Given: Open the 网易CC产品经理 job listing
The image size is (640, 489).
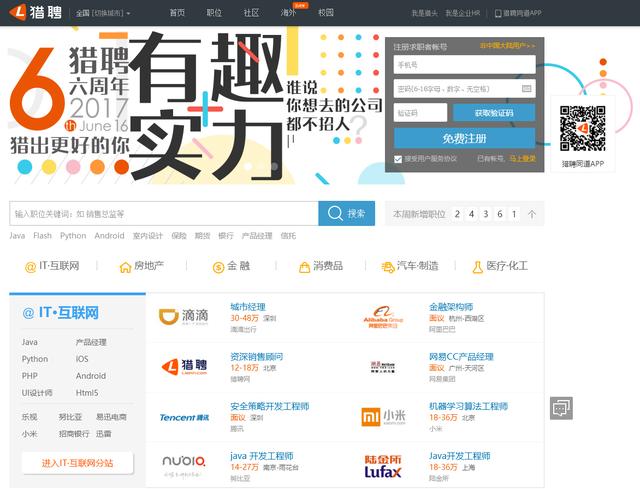Looking at the screenshot, I should [x=461, y=357].
